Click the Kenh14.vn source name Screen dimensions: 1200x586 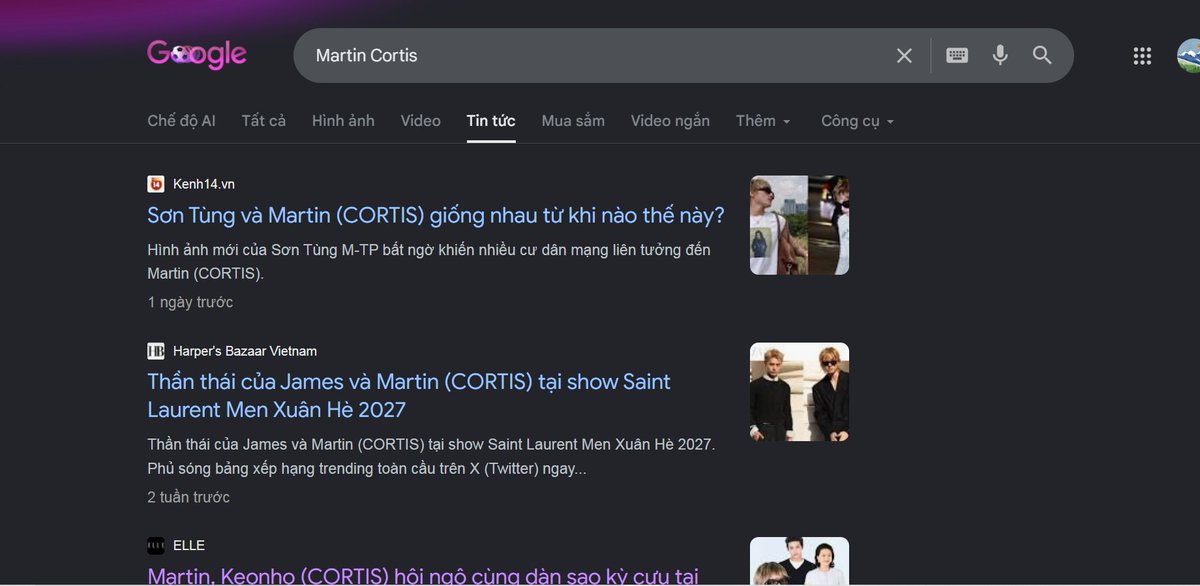204,184
